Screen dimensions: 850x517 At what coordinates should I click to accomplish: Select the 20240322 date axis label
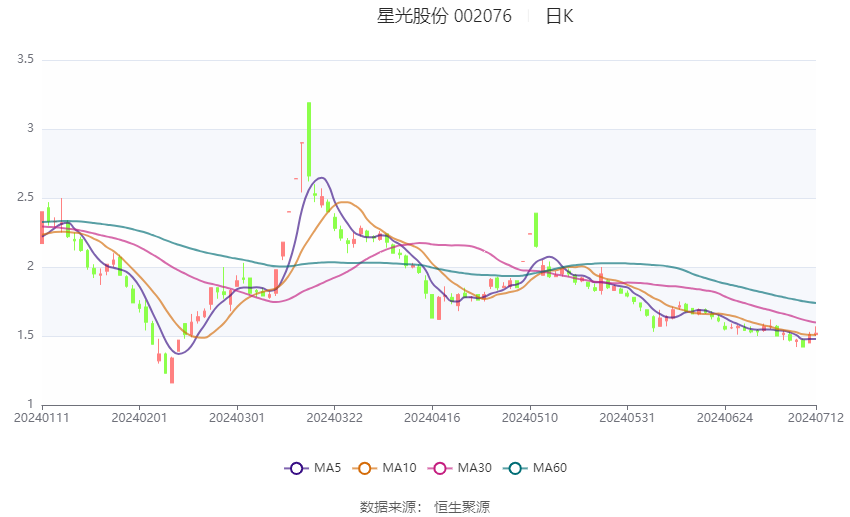point(334,418)
